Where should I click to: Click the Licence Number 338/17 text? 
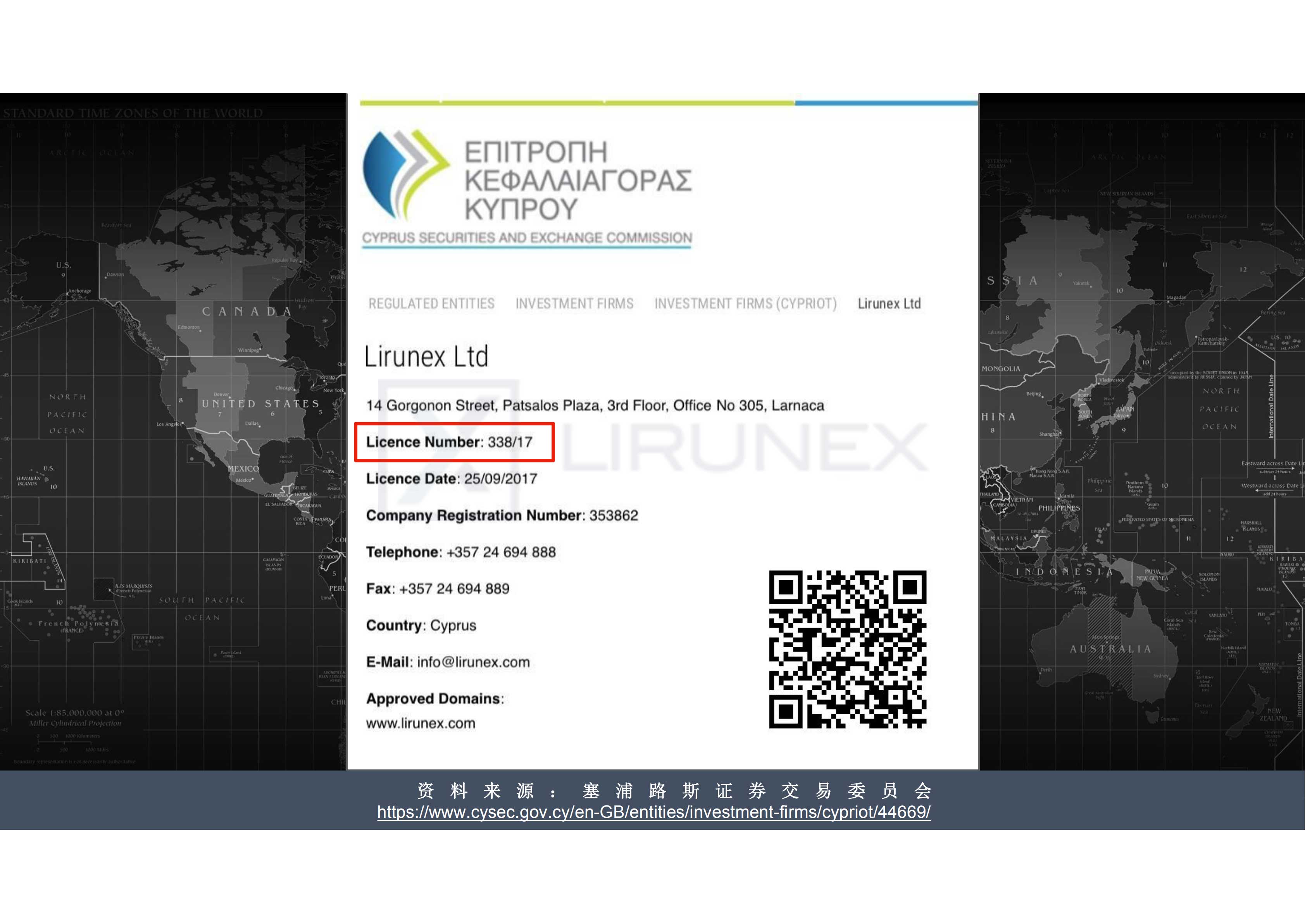click(x=449, y=442)
